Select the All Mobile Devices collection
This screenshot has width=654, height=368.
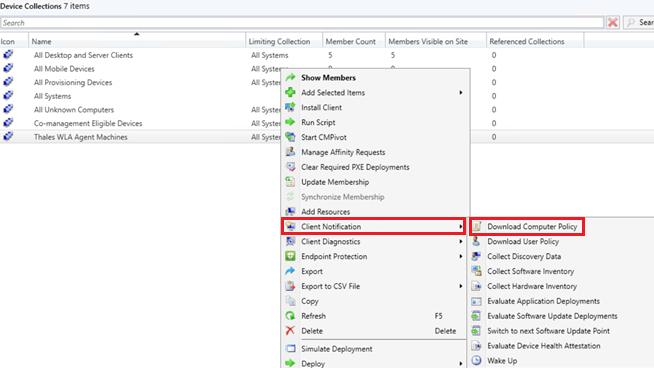pyautogui.click(x=64, y=69)
